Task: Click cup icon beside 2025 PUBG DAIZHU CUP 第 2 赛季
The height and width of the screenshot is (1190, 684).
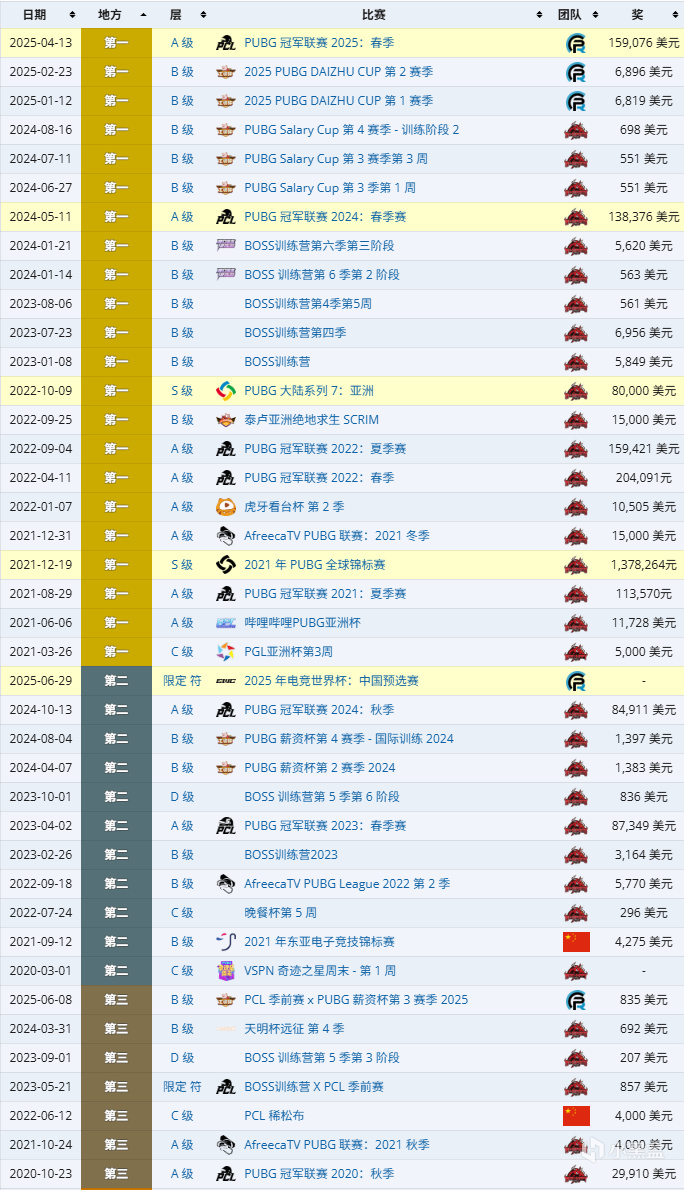Action: point(225,72)
